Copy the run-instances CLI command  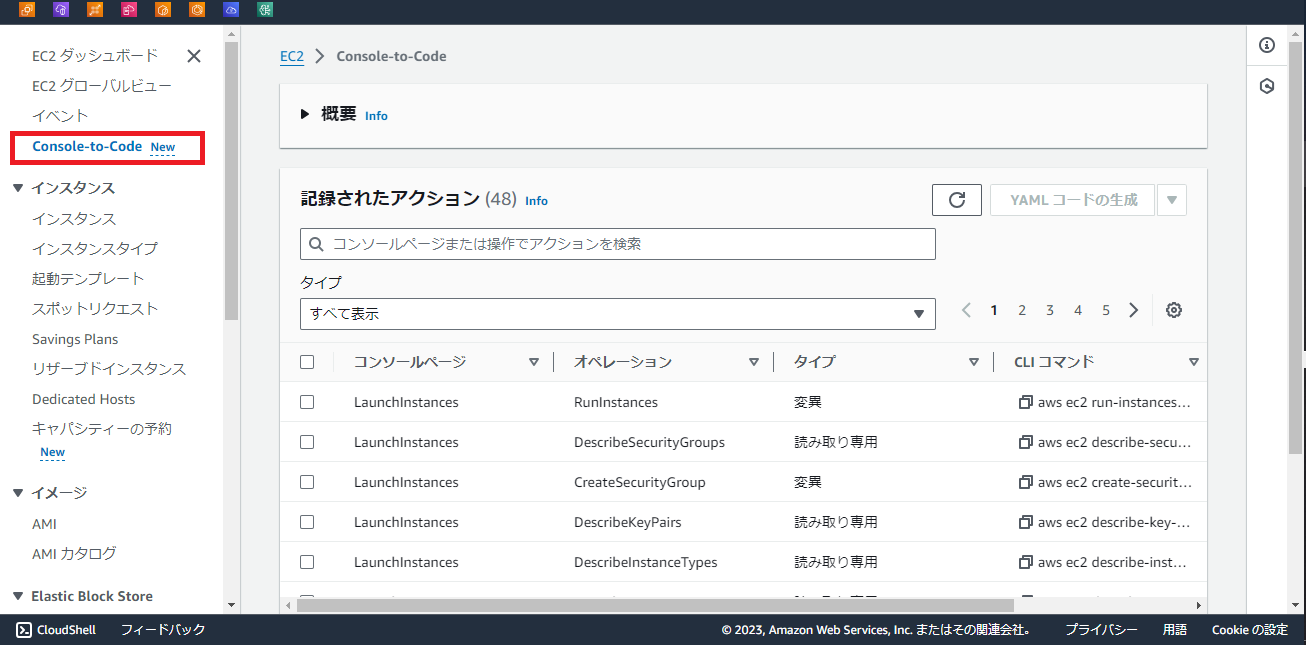click(x=1025, y=402)
